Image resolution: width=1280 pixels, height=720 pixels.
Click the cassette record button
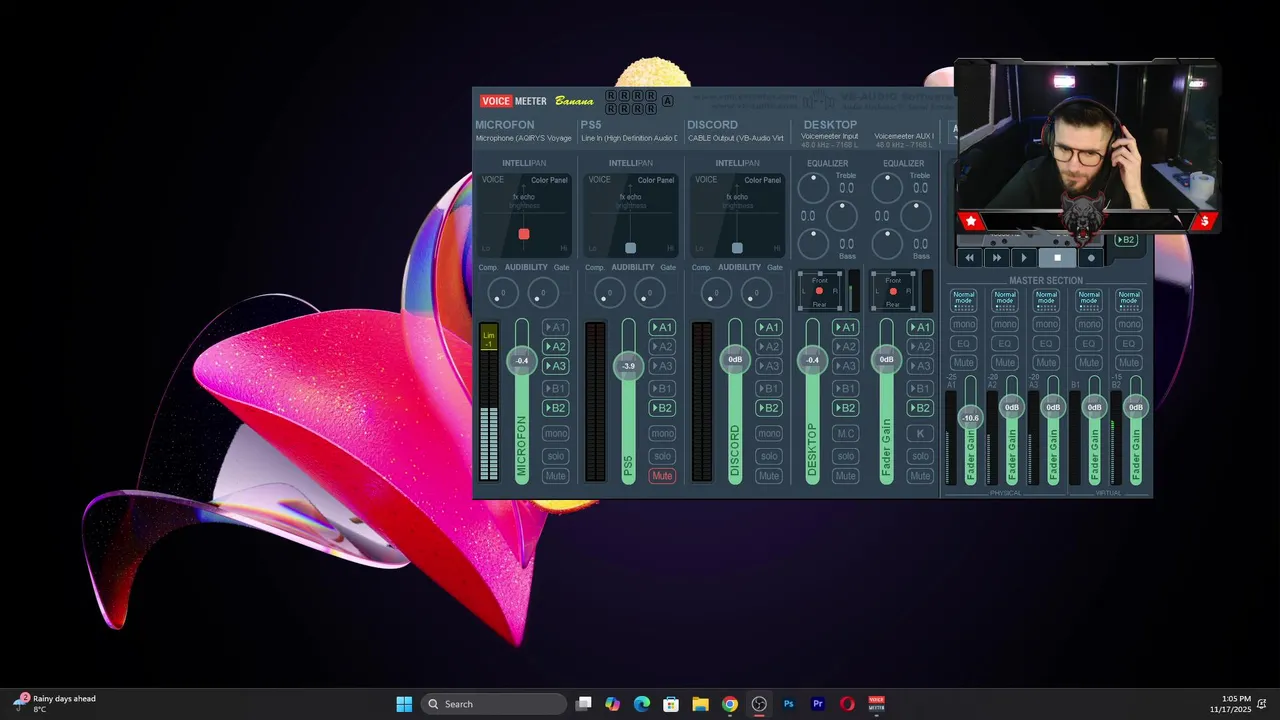(x=1091, y=258)
